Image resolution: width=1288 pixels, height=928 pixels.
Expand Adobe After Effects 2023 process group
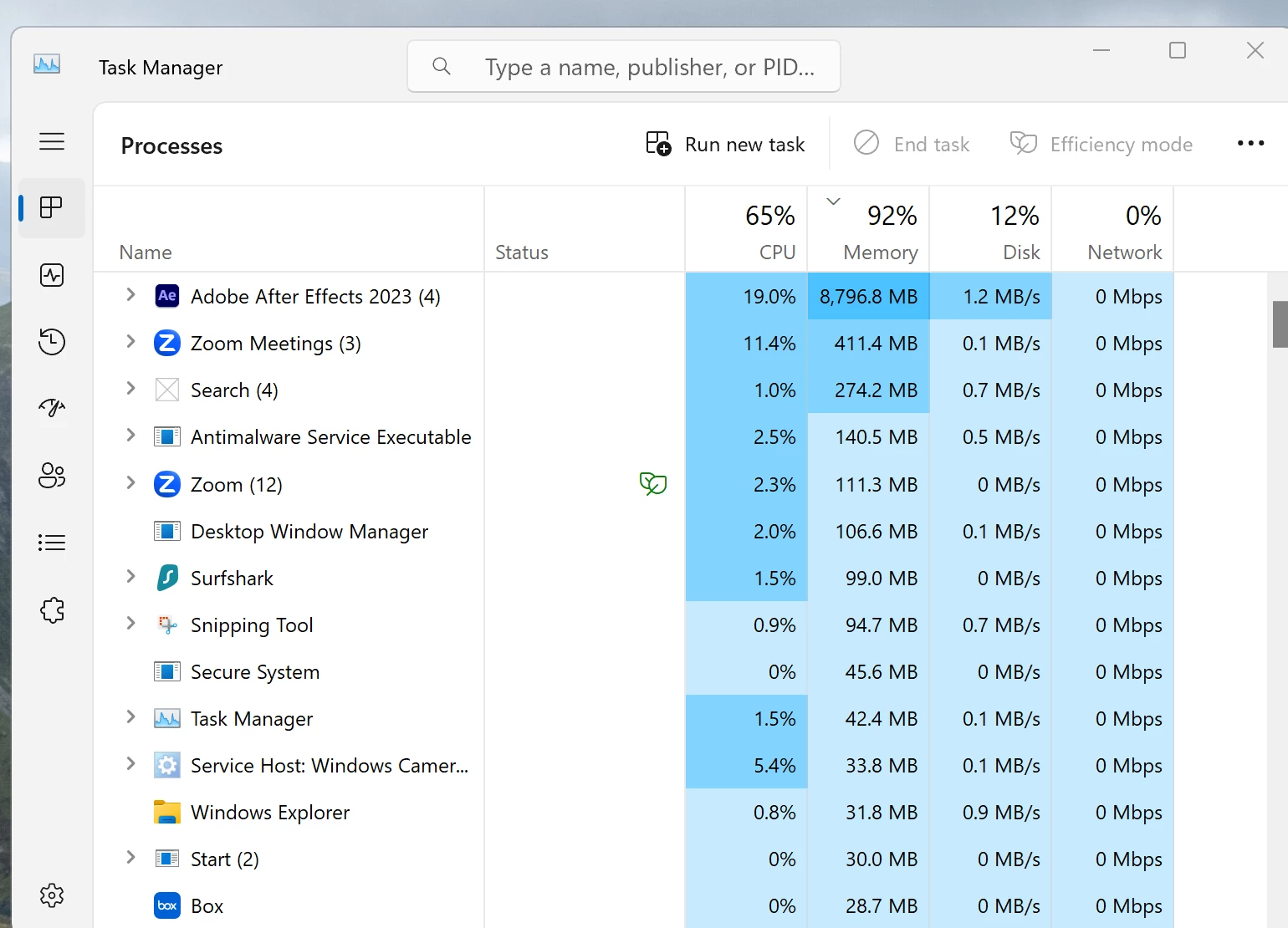click(130, 295)
